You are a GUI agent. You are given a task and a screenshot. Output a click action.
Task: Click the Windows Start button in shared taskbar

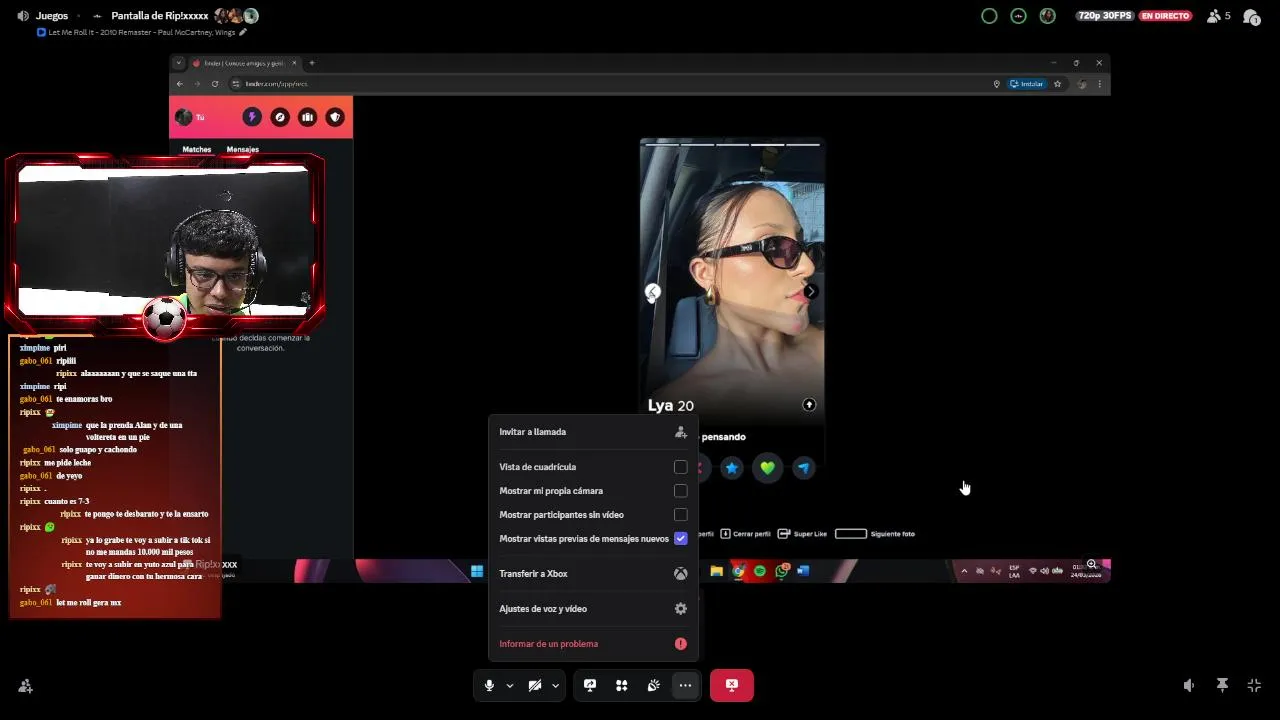click(x=477, y=572)
